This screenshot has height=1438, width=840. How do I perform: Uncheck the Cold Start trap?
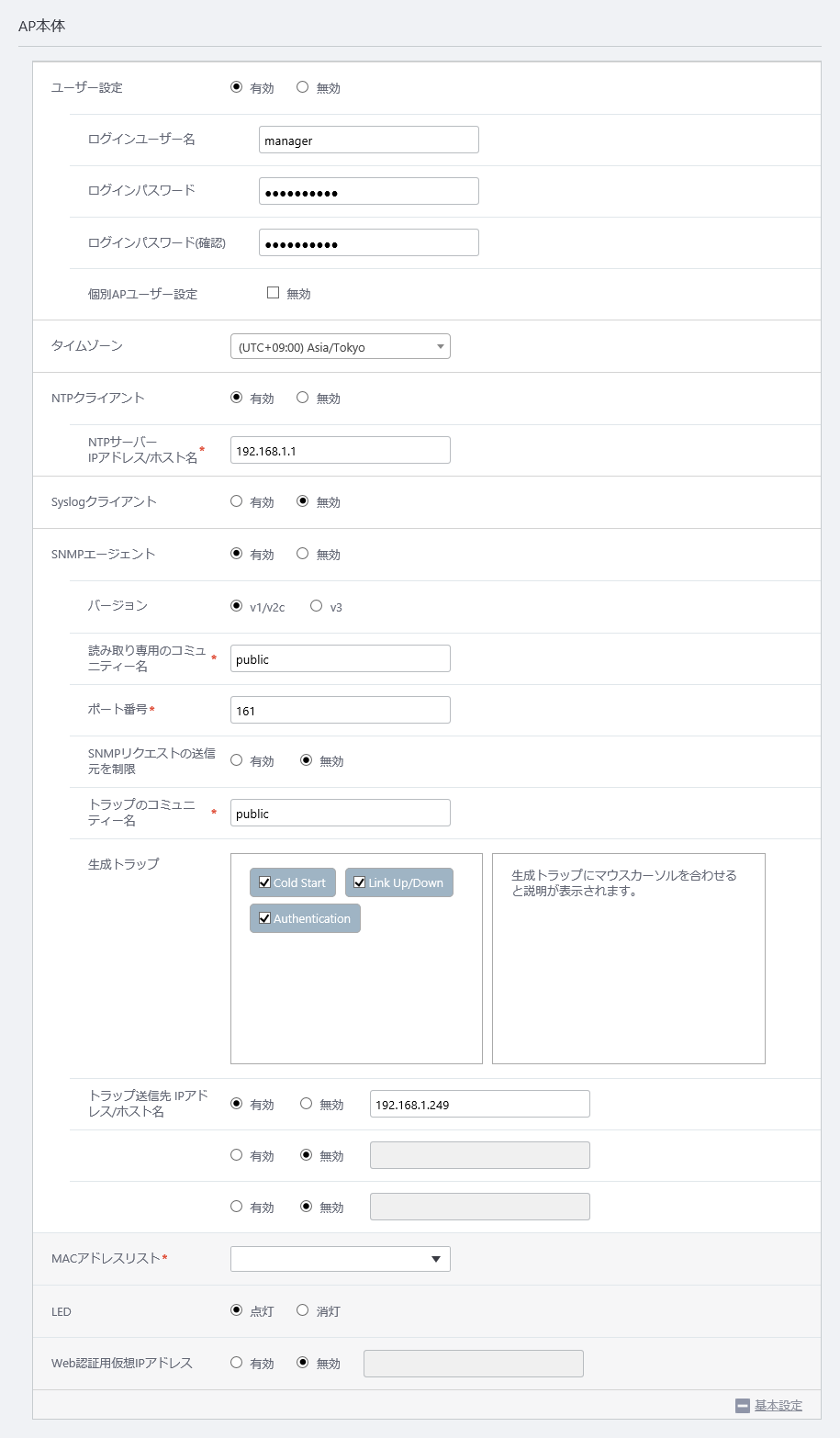(x=265, y=882)
